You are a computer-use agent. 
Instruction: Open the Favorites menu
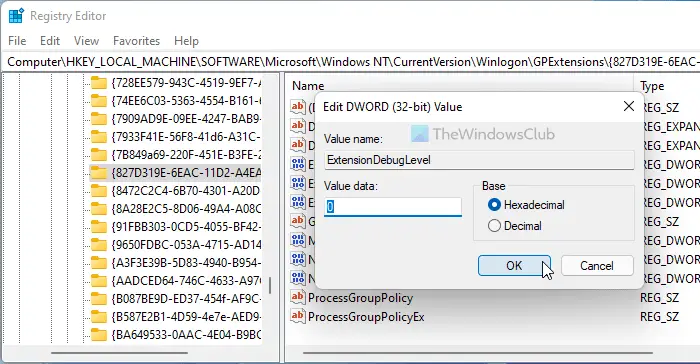(x=136, y=41)
